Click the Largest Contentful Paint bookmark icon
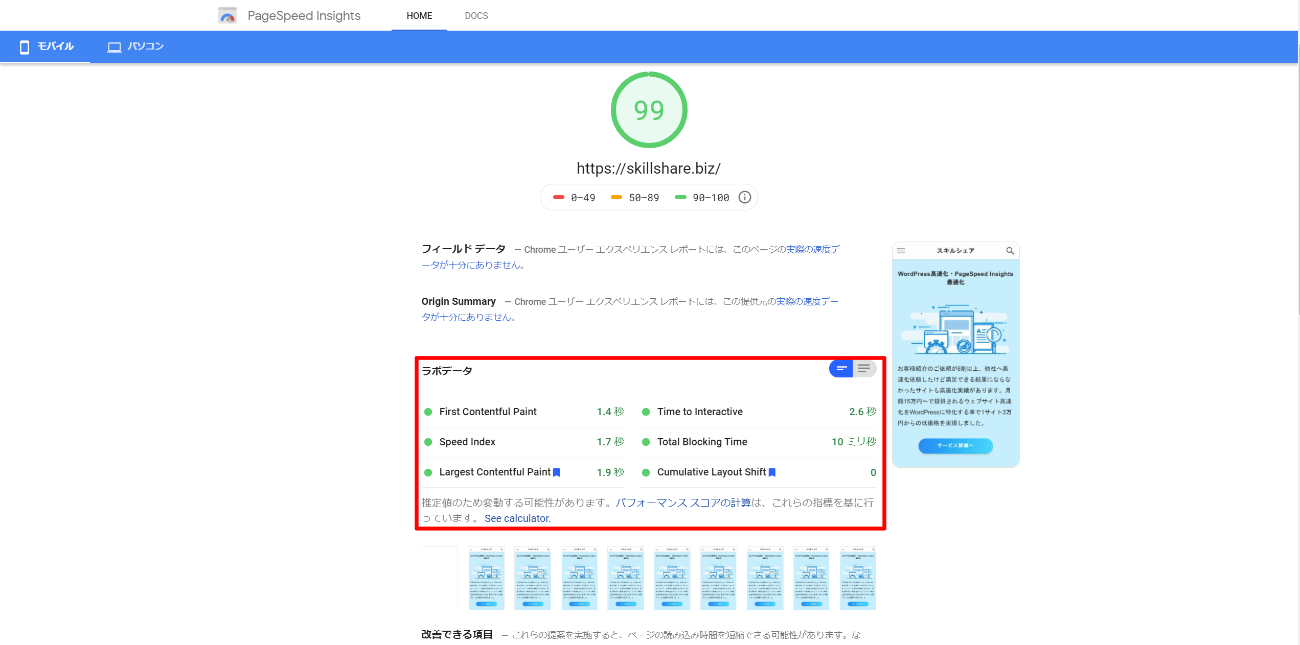 point(556,472)
